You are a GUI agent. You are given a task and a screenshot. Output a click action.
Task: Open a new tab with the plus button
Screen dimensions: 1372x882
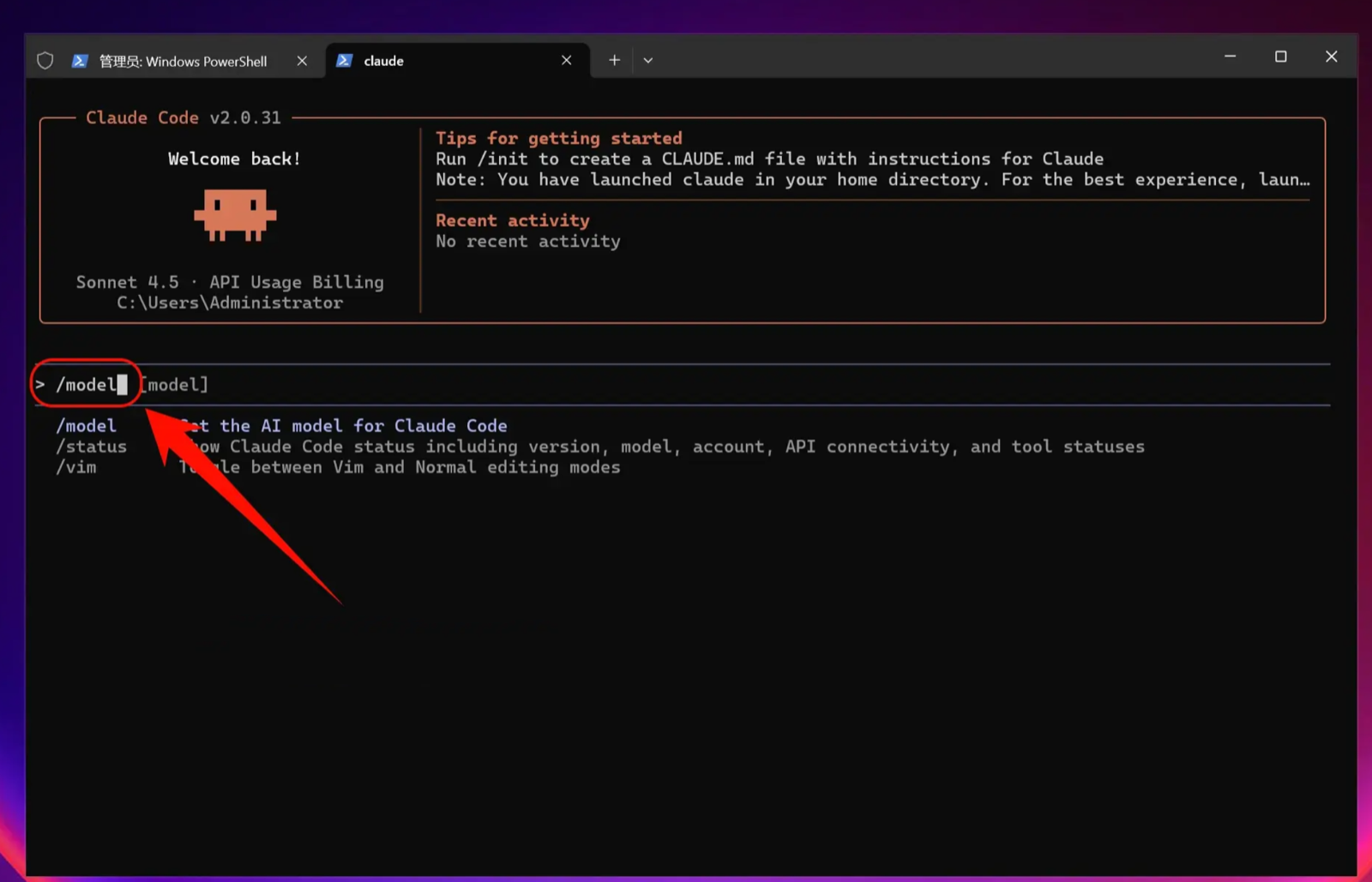point(614,60)
